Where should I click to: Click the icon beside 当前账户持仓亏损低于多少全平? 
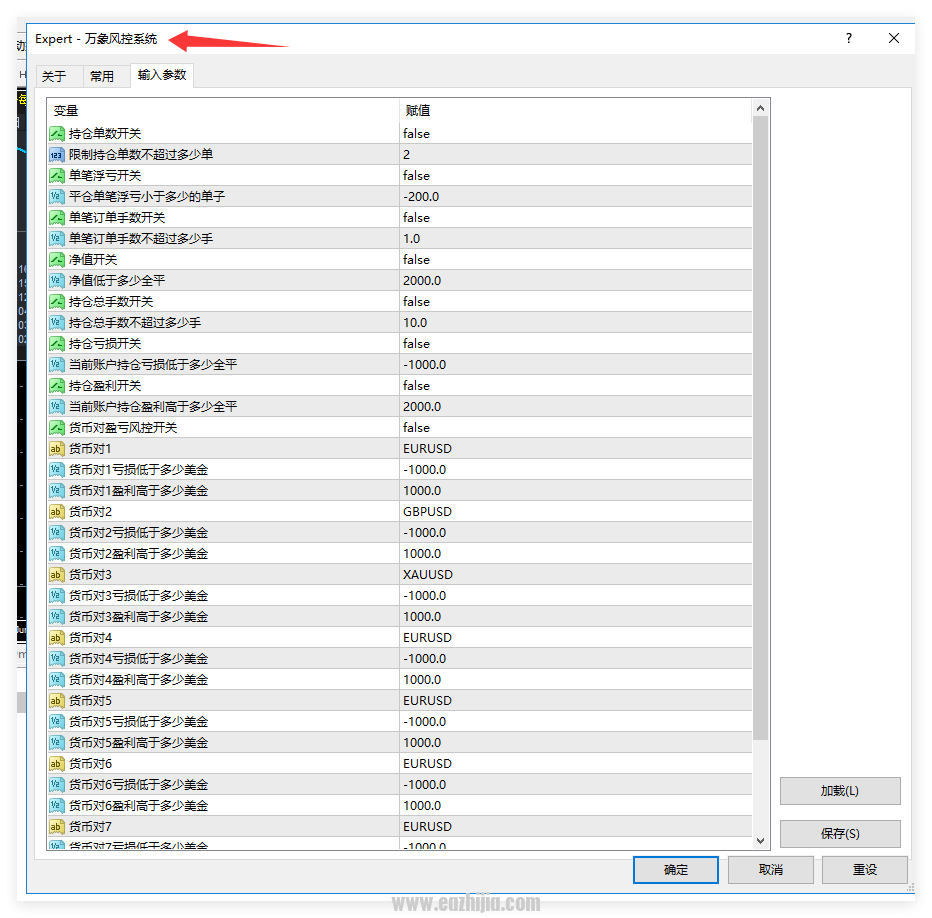[56, 365]
